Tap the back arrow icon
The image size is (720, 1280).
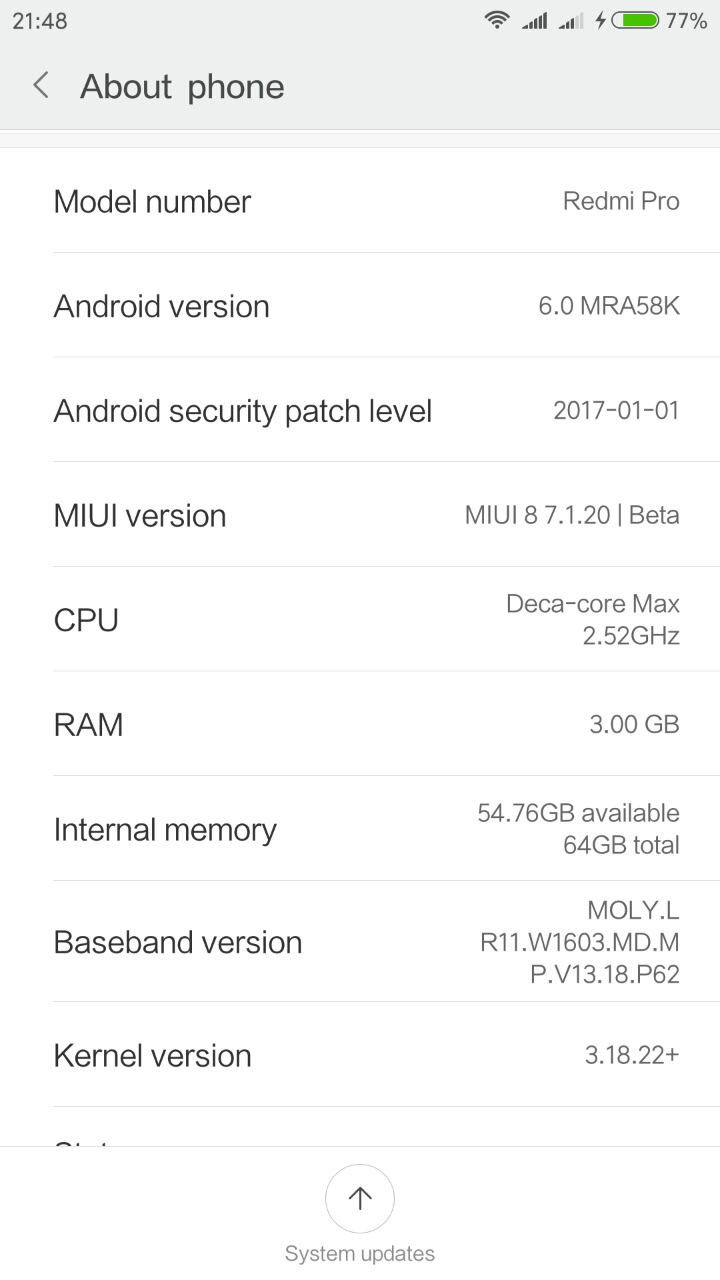[x=41, y=86]
